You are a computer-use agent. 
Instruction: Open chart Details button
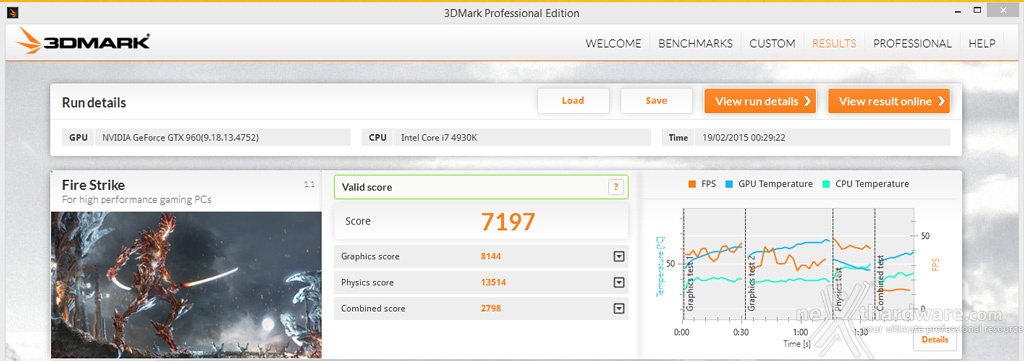pyautogui.click(x=935, y=339)
